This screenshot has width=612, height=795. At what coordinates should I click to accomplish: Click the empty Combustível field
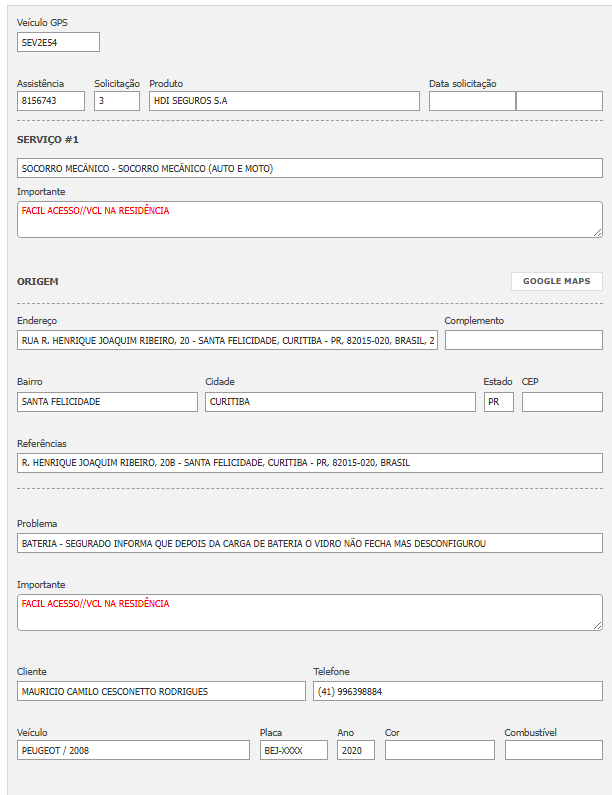point(553,750)
